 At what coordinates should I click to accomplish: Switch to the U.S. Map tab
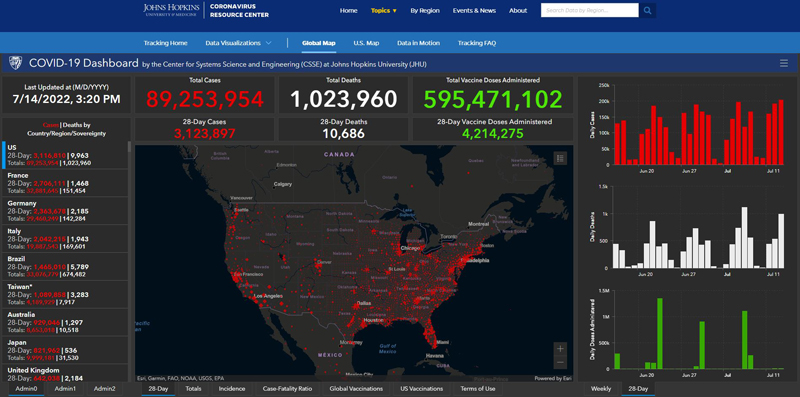pos(366,43)
